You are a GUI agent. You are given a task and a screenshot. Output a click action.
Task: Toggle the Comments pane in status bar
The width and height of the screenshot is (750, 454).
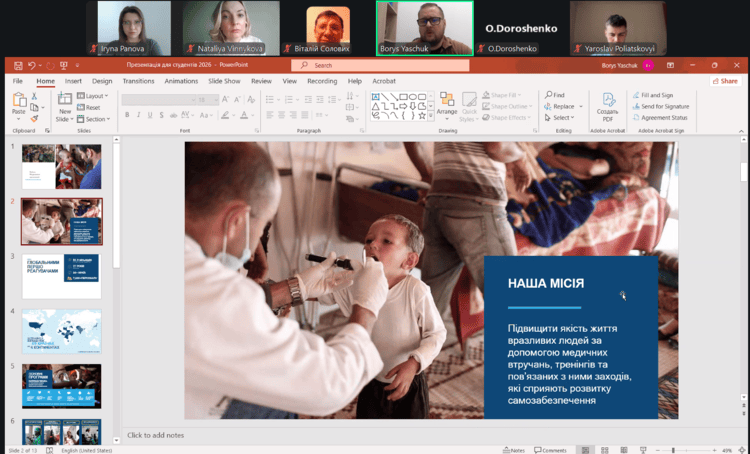click(x=550, y=450)
